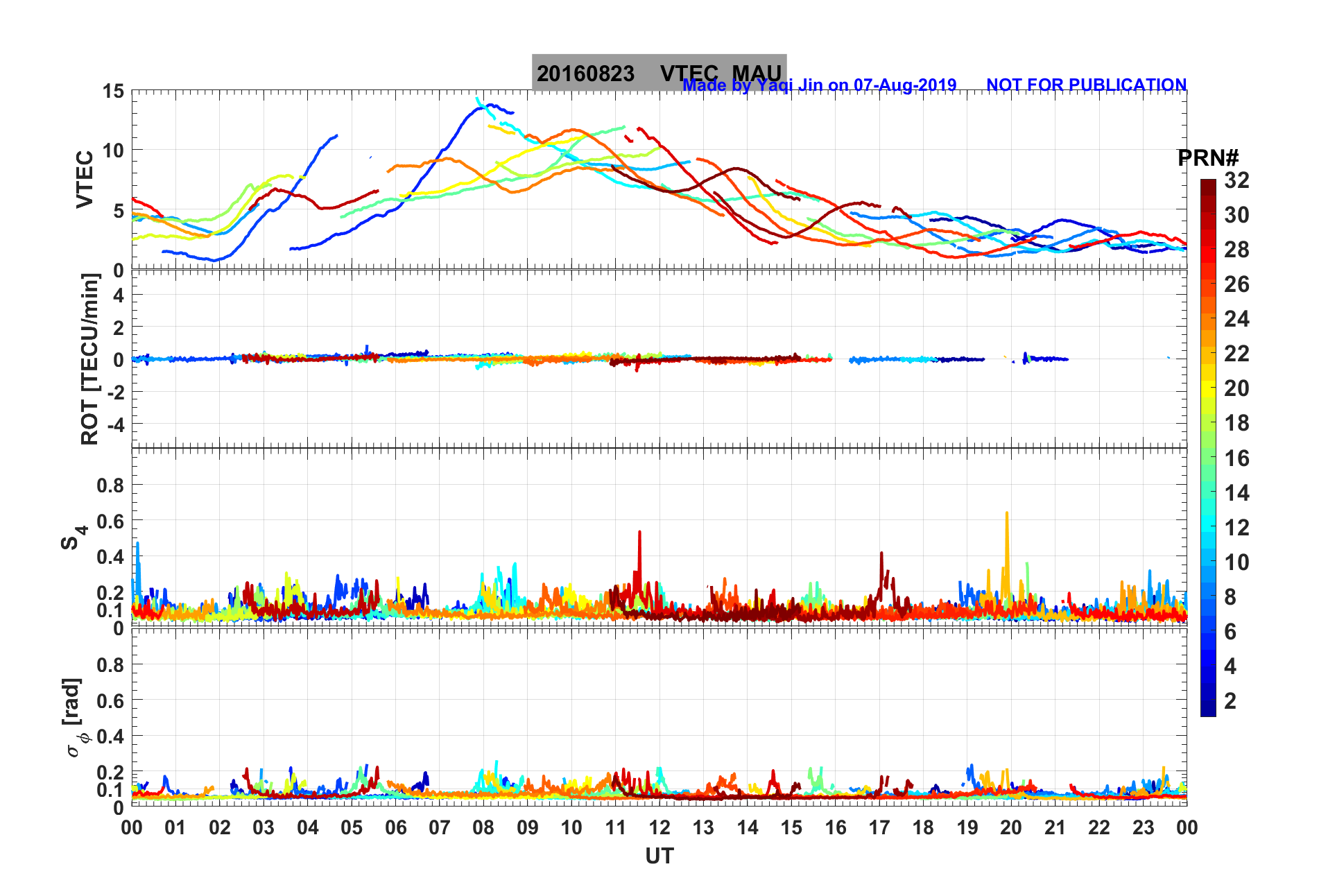The width and height of the screenshot is (1319, 896).
Task: Click the "VTEC" y-axis label
Action: click(85, 180)
